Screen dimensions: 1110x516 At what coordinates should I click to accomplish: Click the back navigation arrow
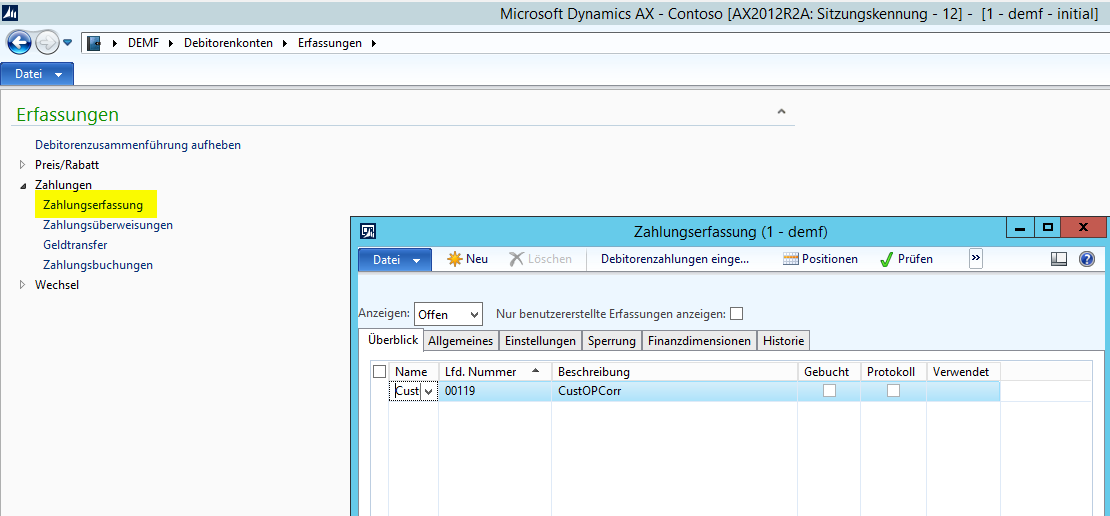click(18, 43)
